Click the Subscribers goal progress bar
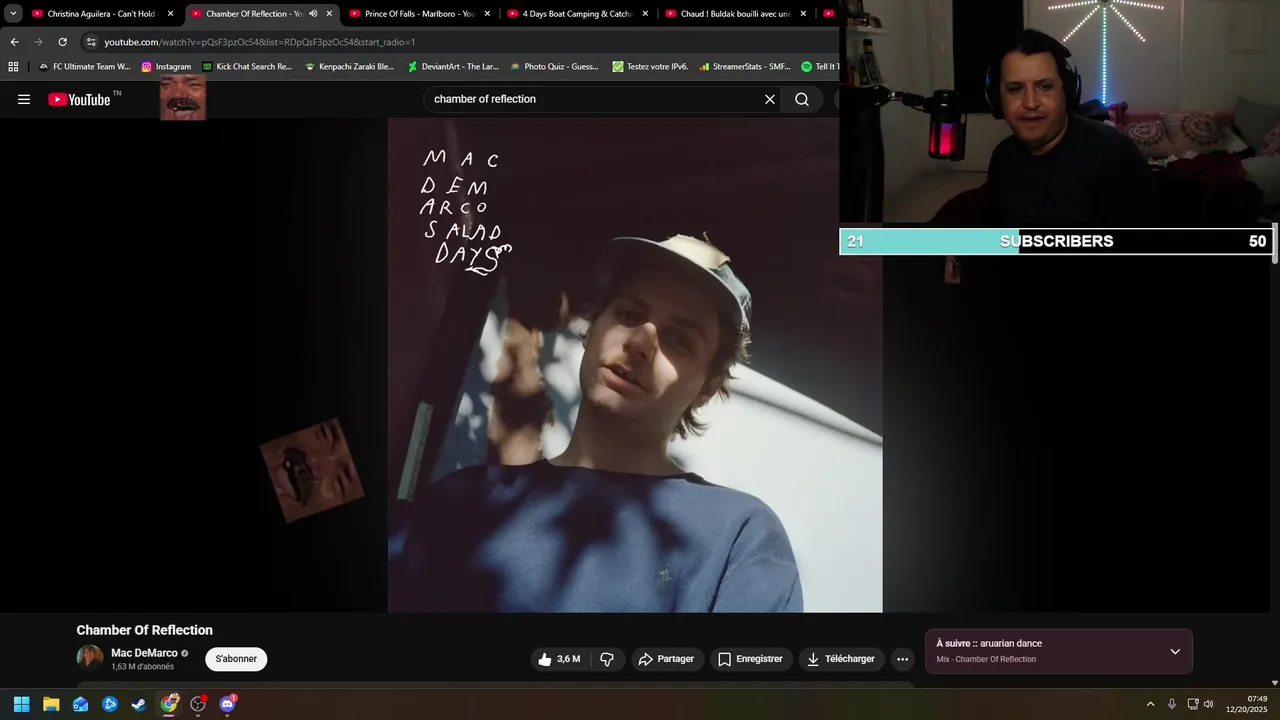The width and height of the screenshot is (1280, 720). point(1056,241)
